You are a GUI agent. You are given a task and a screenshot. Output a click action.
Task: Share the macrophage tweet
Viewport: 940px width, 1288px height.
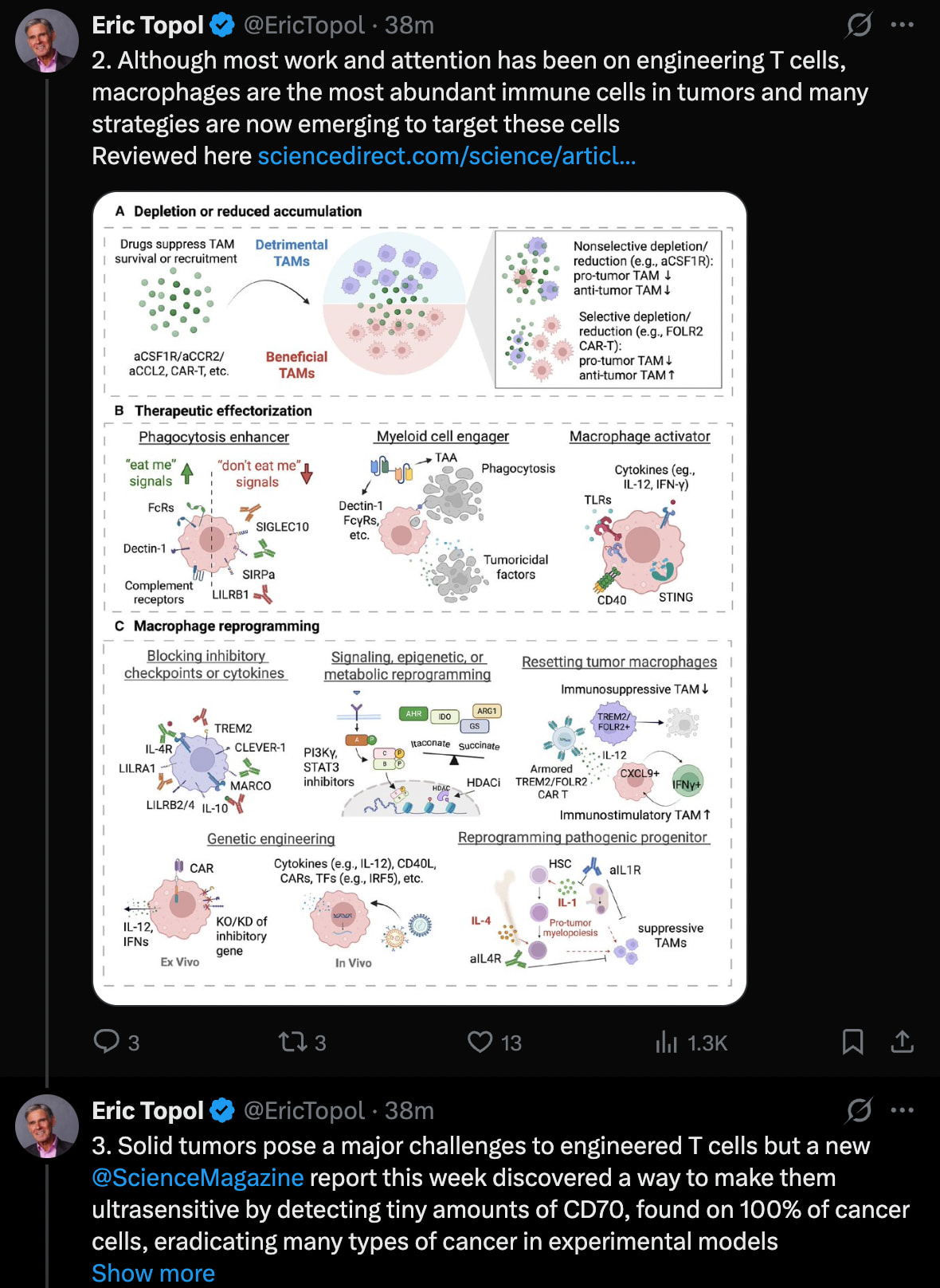(x=902, y=1042)
